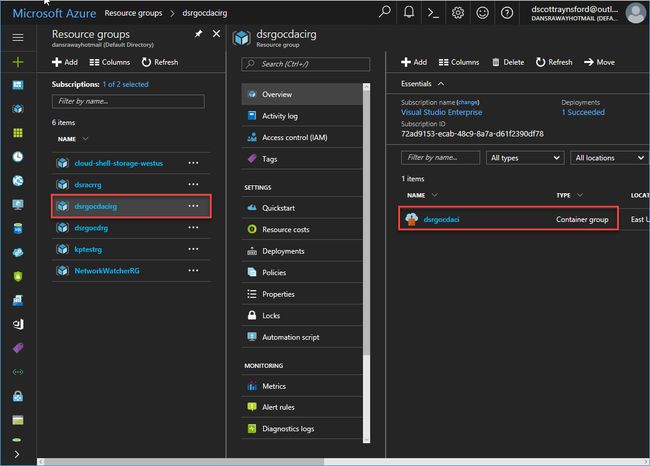Open dsrgocdrg resource group
Viewport: 650px width, 466px height.
click(x=91, y=228)
